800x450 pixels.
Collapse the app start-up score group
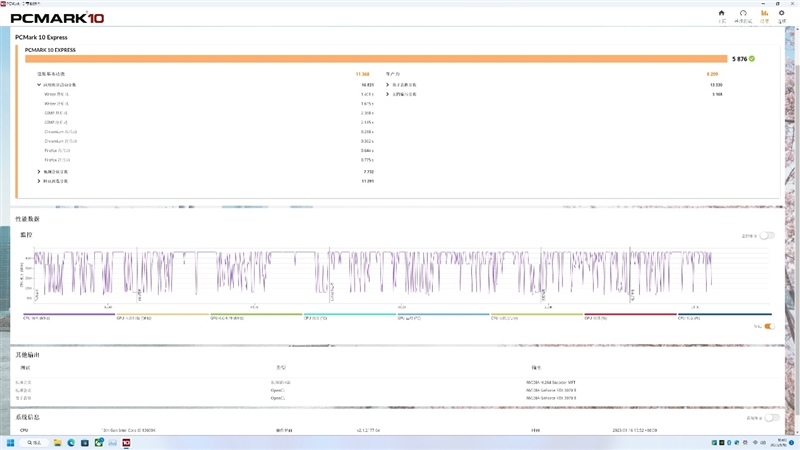coord(39,85)
